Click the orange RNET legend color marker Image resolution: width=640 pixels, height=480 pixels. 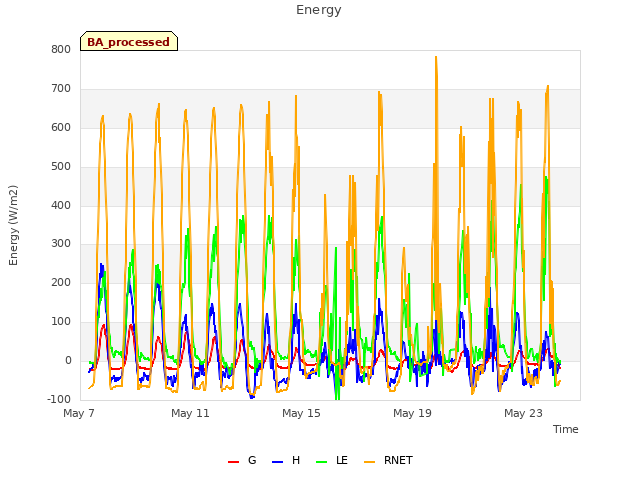pos(369,462)
